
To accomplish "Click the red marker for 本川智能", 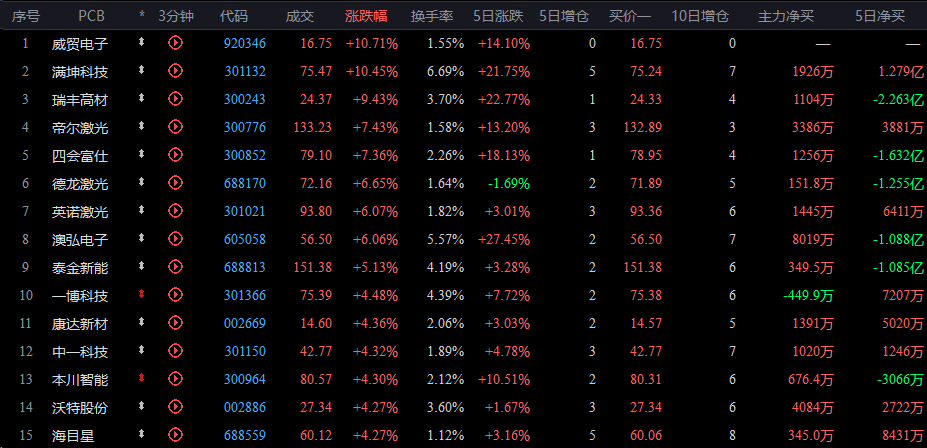I will tap(141, 378).
